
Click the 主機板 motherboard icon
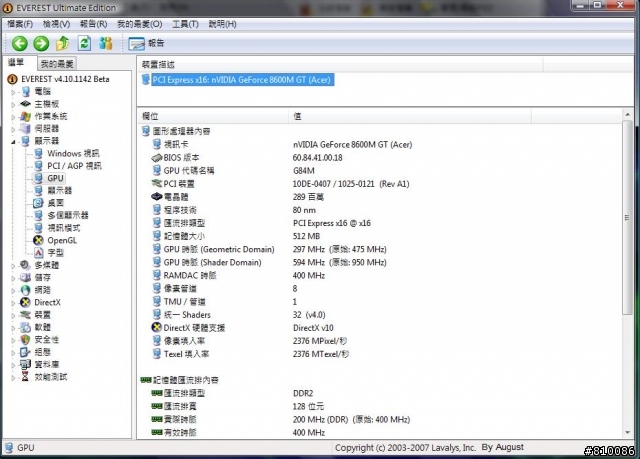point(25,104)
